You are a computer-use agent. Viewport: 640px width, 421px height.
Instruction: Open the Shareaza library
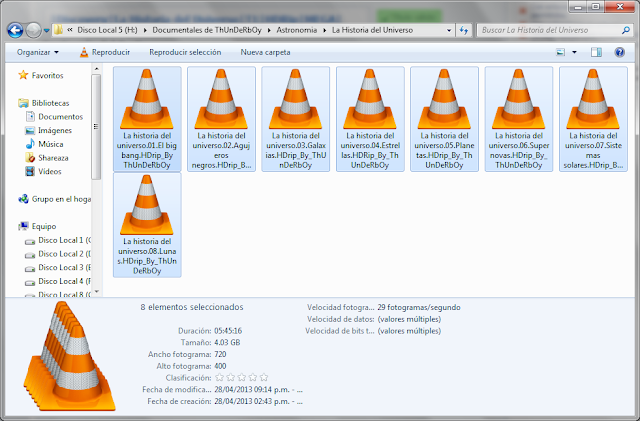[47, 158]
